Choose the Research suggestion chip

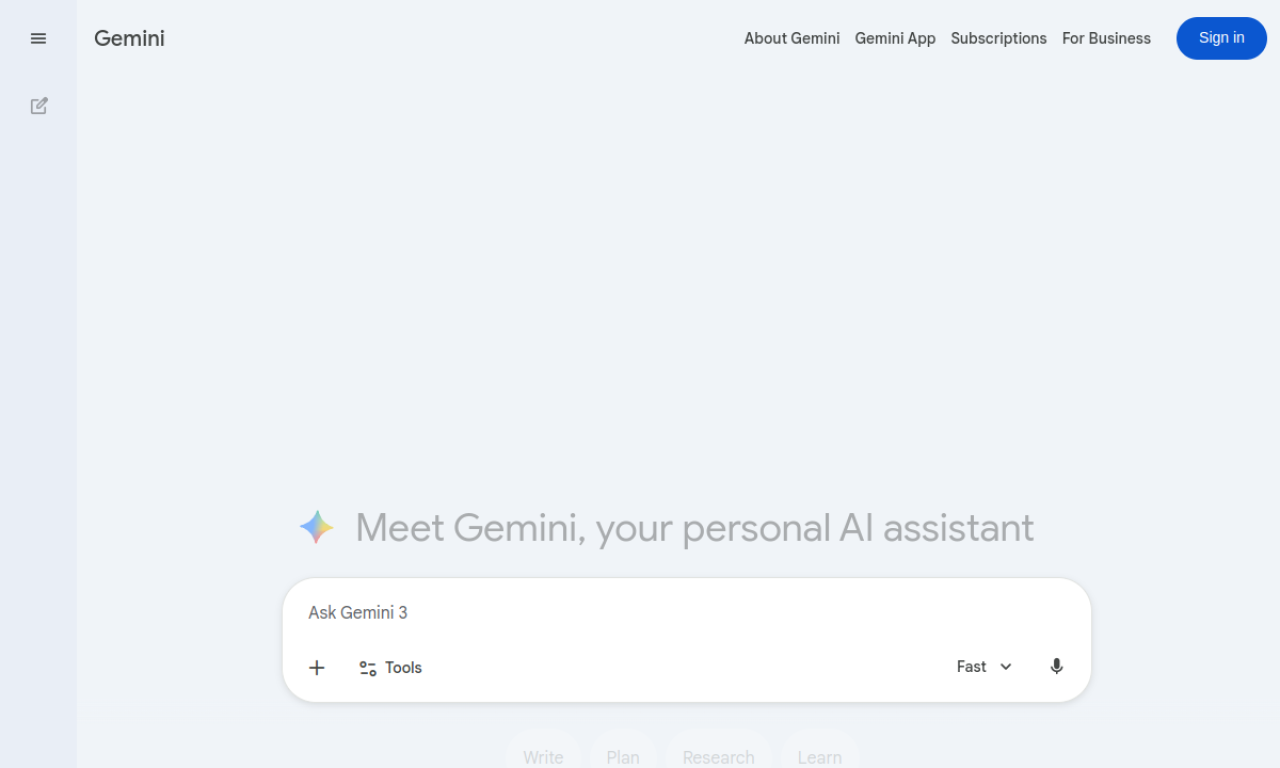tap(718, 757)
